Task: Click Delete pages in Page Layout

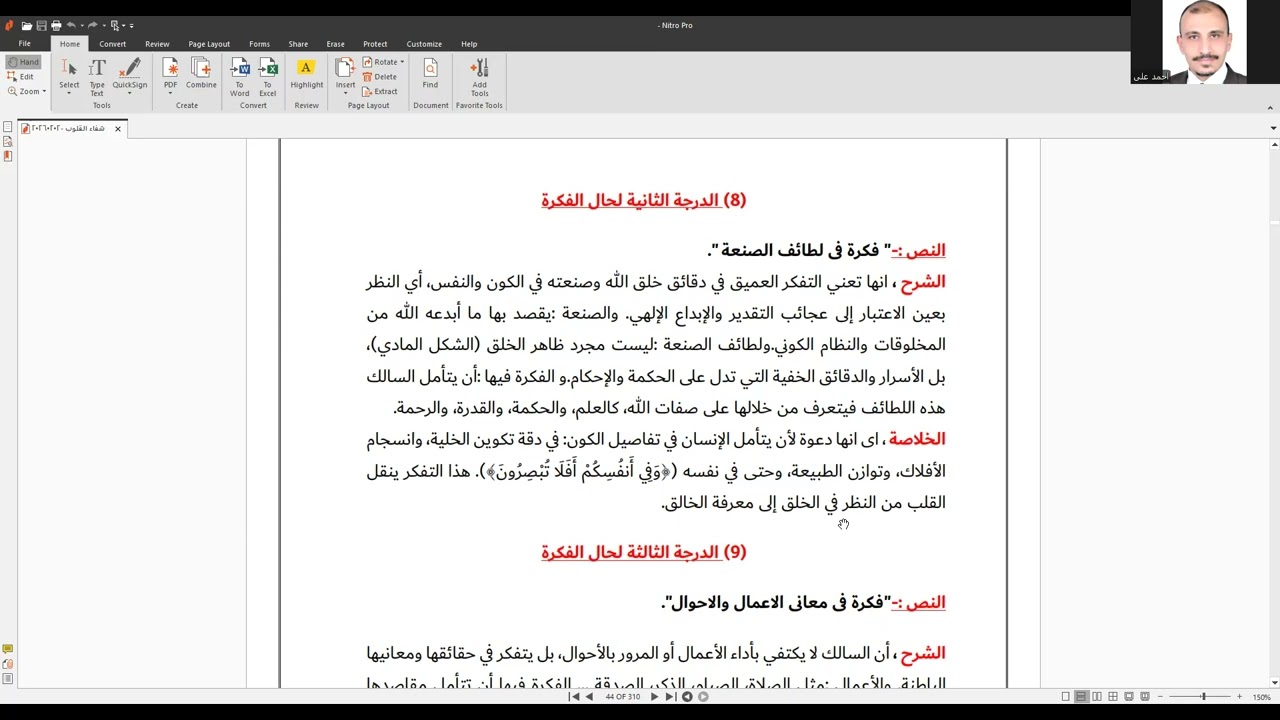Action: coord(380,77)
